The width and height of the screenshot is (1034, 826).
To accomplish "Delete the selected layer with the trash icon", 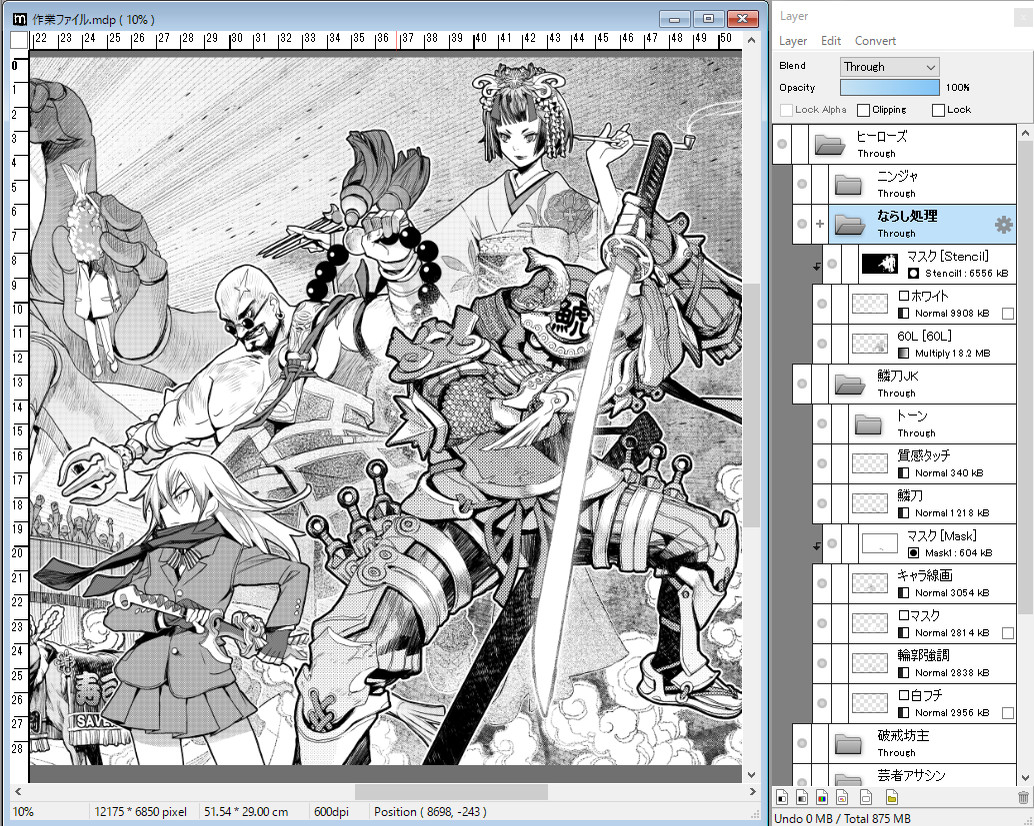I will pos(1021,796).
